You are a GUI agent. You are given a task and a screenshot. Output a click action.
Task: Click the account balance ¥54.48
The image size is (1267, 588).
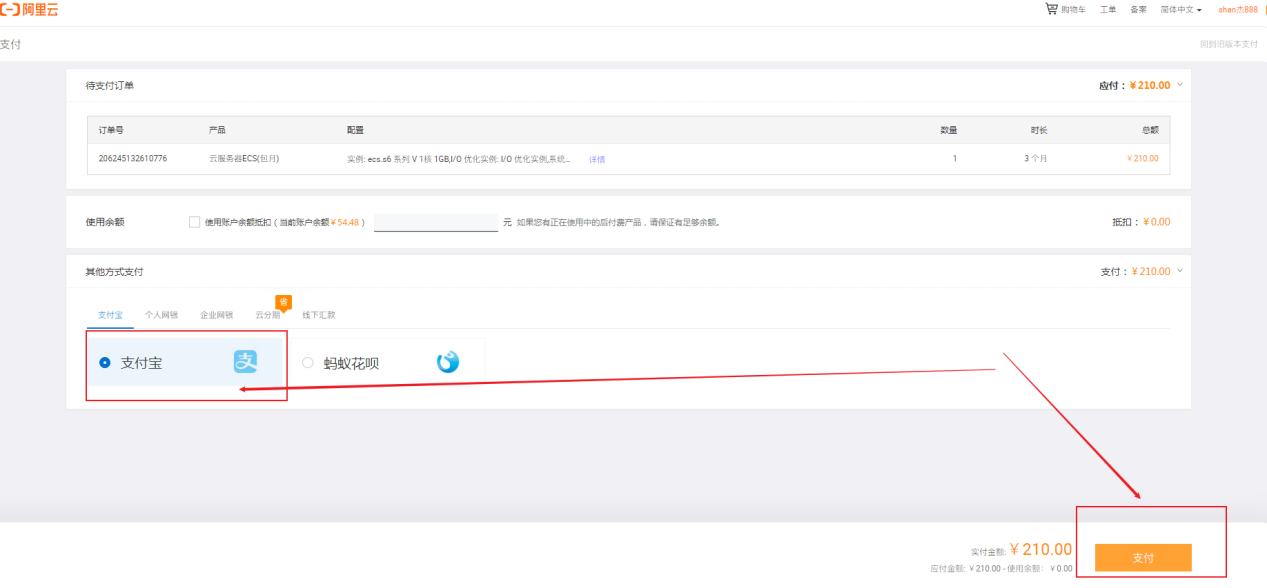[347, 222]
